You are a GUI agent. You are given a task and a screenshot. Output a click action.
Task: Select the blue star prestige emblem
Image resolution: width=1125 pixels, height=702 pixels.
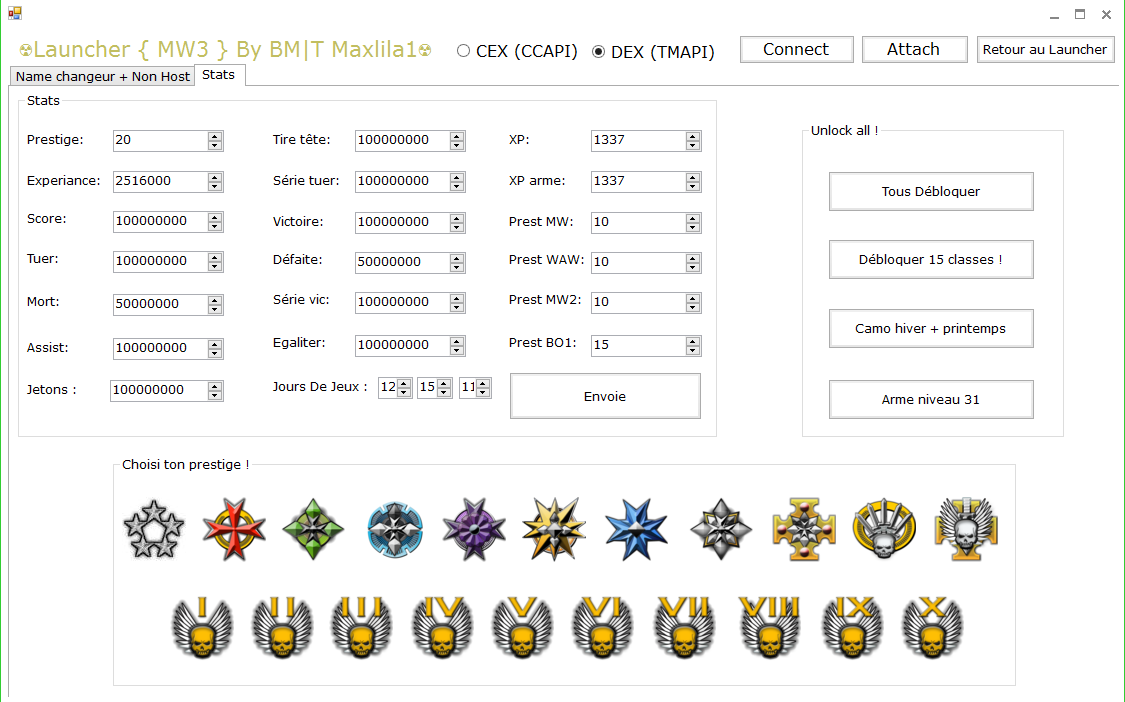pyautogui.click(x=636, y=529)
